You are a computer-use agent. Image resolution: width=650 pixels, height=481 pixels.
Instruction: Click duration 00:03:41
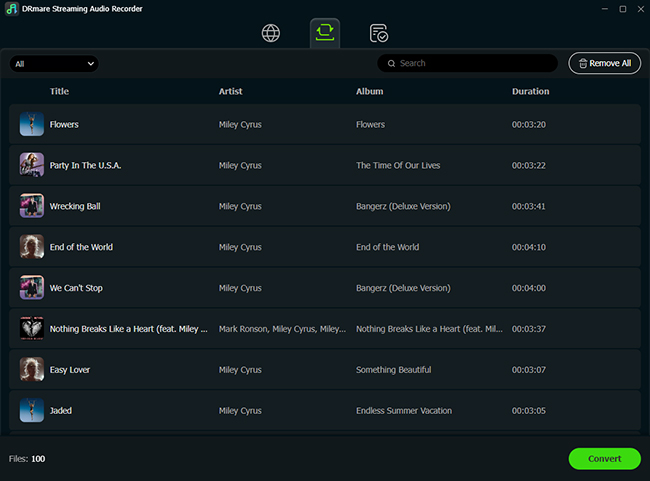[529, 206]
